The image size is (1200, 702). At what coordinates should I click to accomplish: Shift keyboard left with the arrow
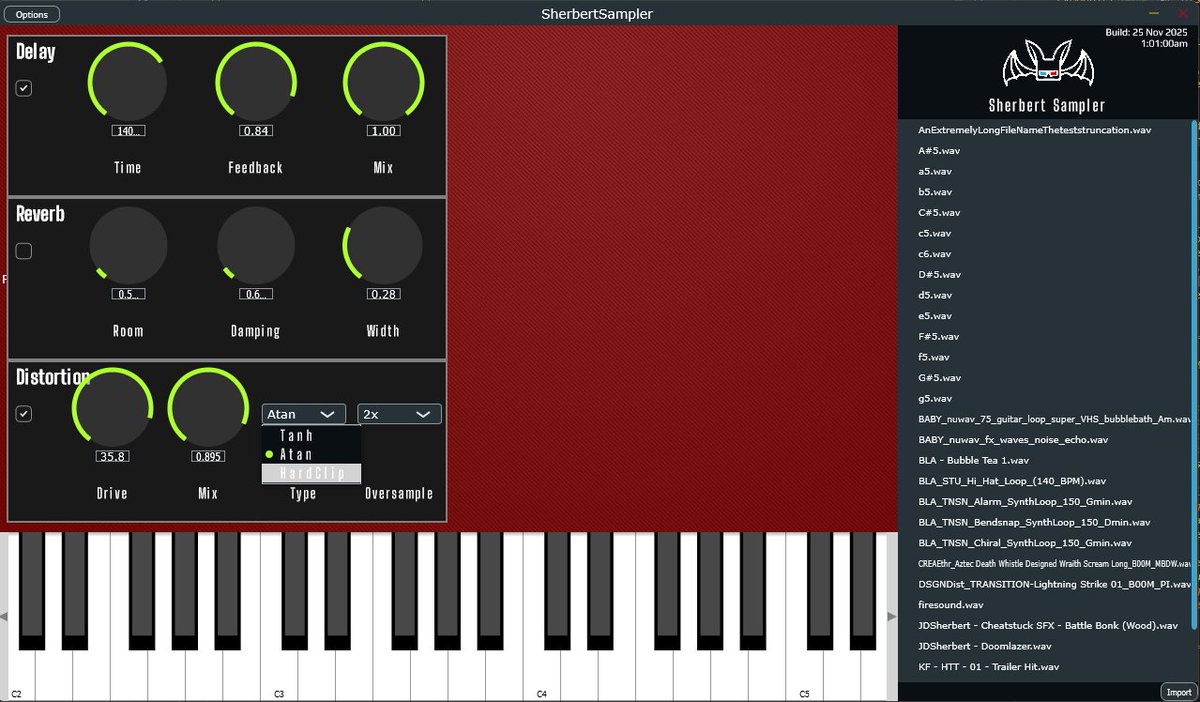pos(4,617)
